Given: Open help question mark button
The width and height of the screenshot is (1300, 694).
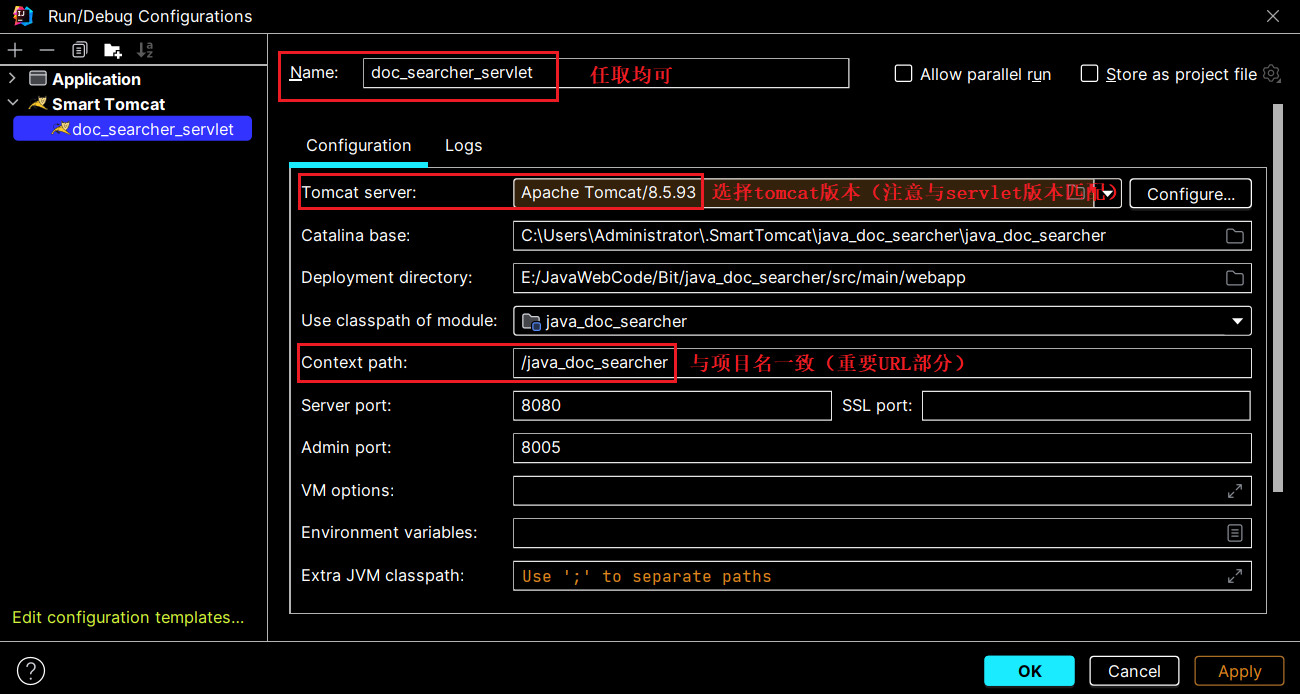Looking at the screenshot, I should click(x=31, y=671).
